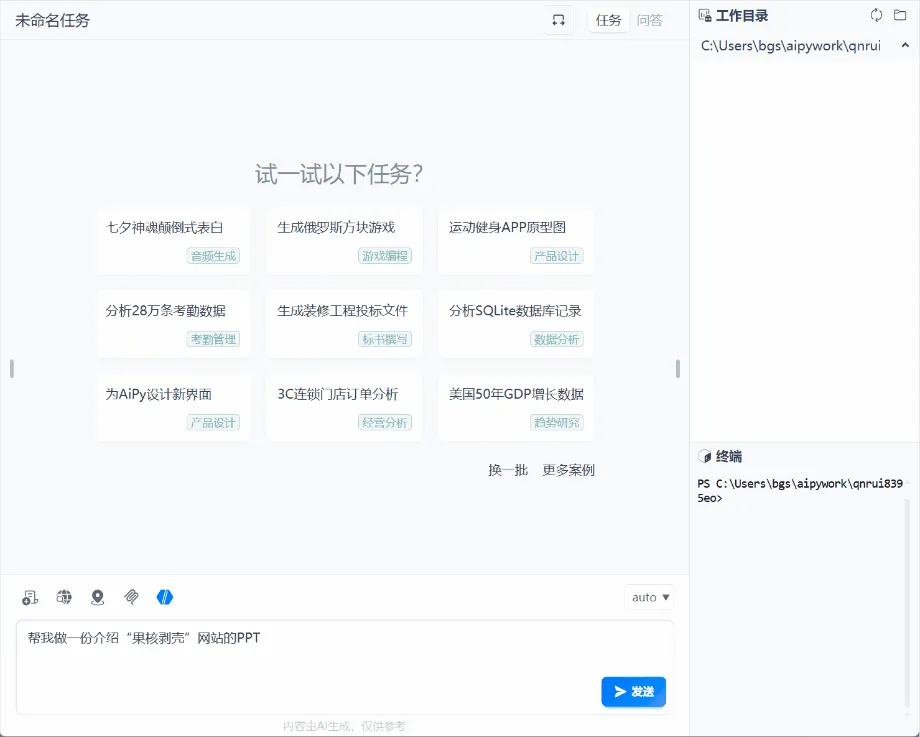
Task: Click the left sidebar collapse handle
Action: [x=12, y=368]
